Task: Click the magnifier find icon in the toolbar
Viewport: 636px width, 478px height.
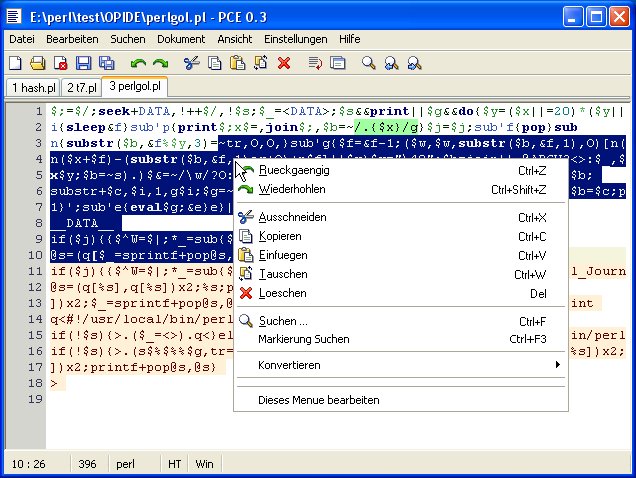Action: pos(369,63)
